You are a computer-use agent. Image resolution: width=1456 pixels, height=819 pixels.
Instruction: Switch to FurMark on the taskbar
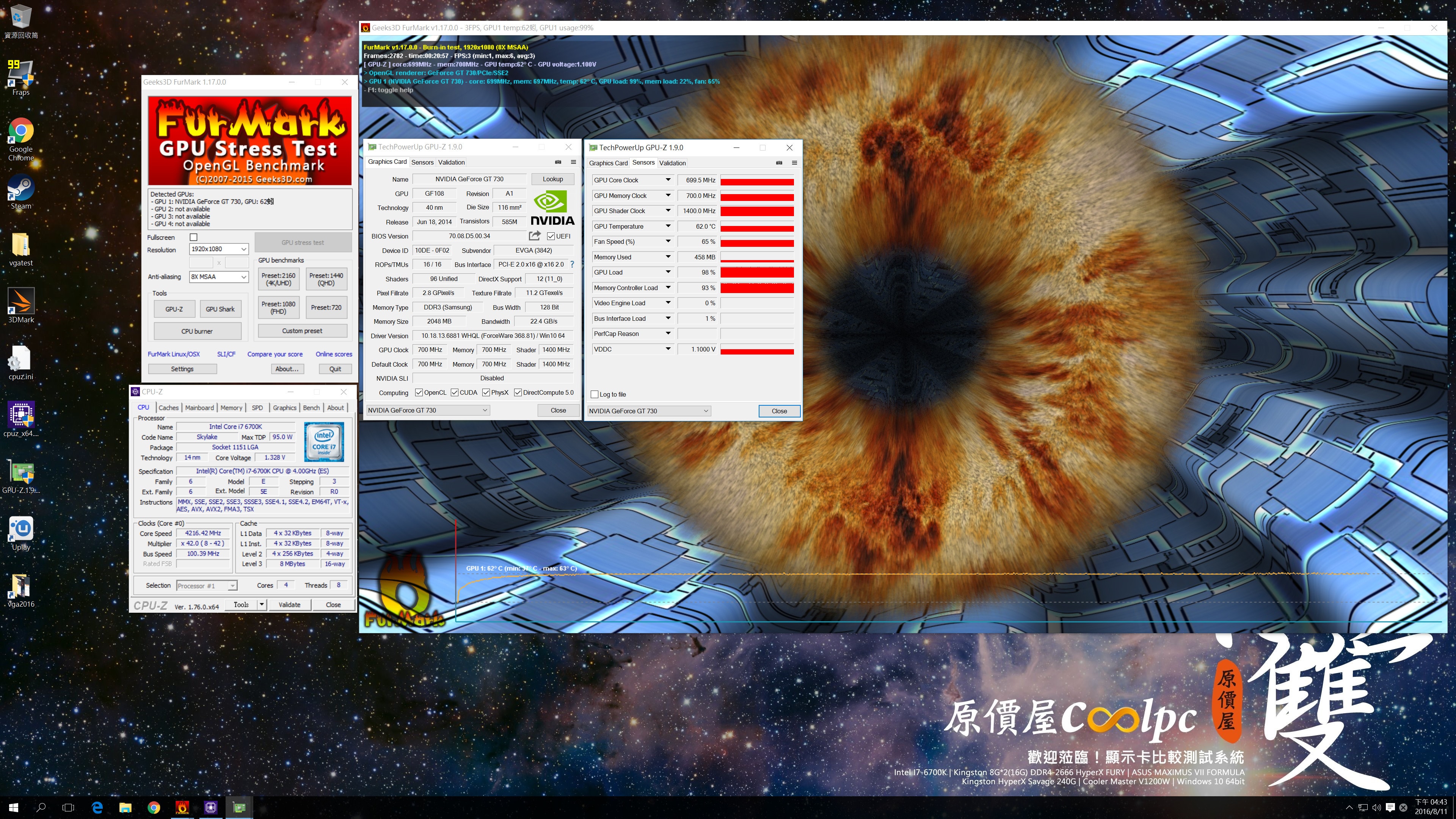tap(182, 808)
